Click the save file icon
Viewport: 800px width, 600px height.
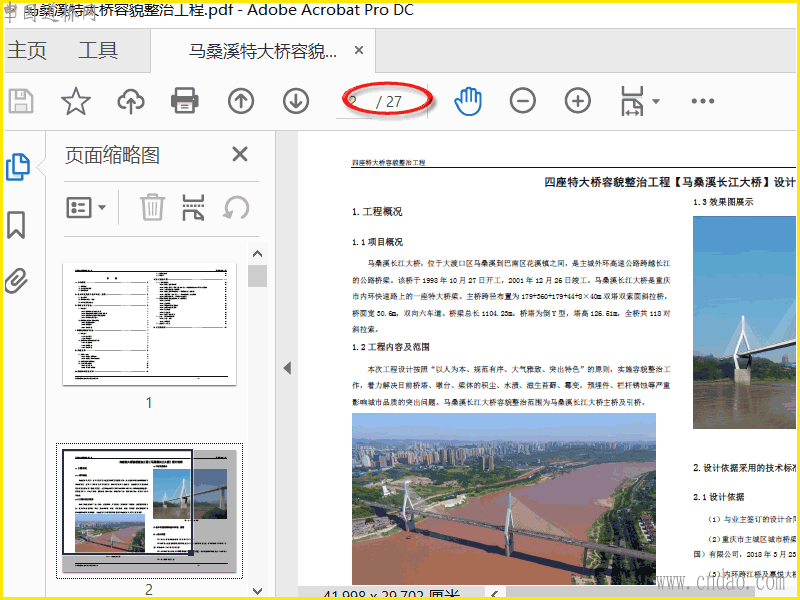coord(21,101)
